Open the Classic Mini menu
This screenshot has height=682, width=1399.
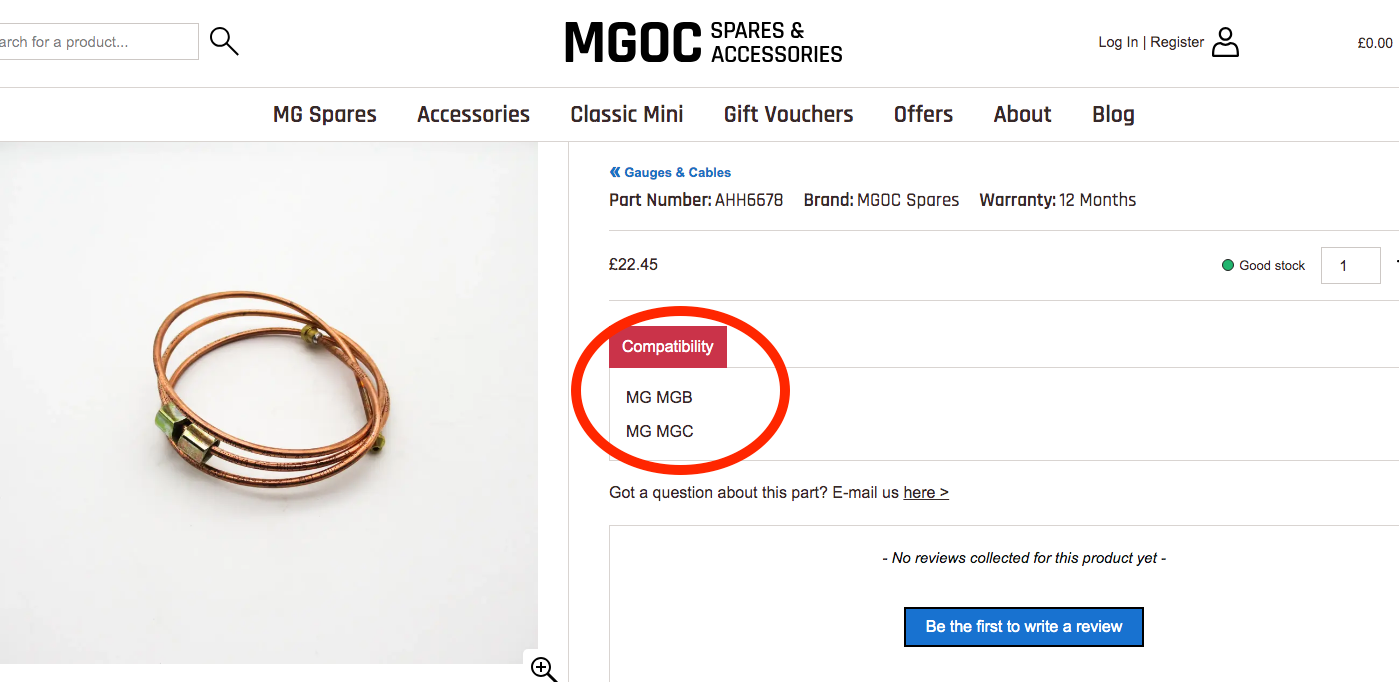click(x=627, y=114)
